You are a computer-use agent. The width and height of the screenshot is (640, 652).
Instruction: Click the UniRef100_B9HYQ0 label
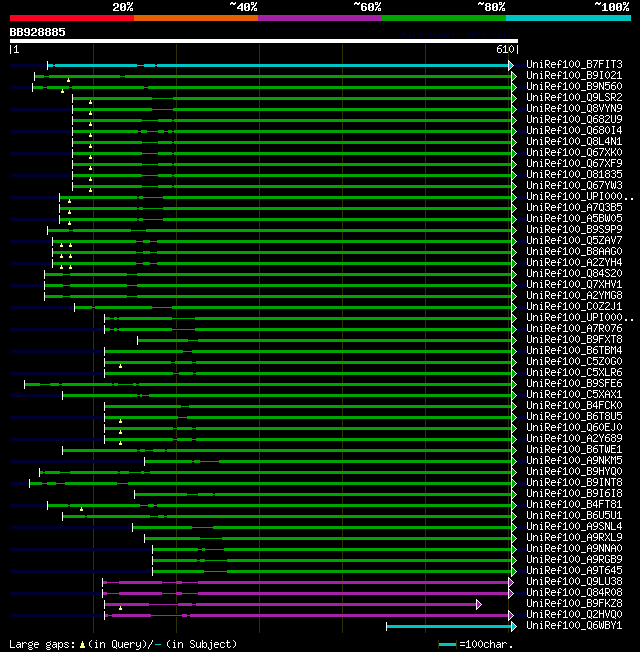pyautogui.click(x=574, y=472)
